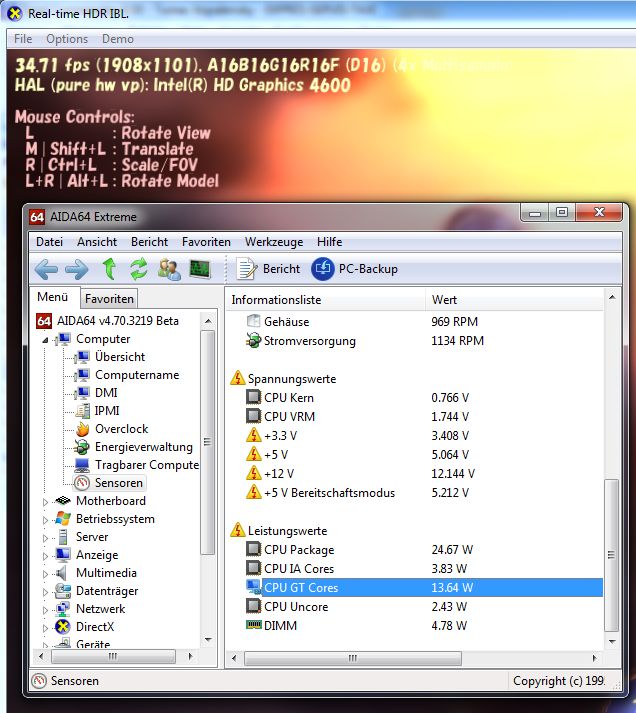This screenshot has width=636, height=713.
Task: Click the AIDA64 forward arrow button
Action: (x=77, y=269)
